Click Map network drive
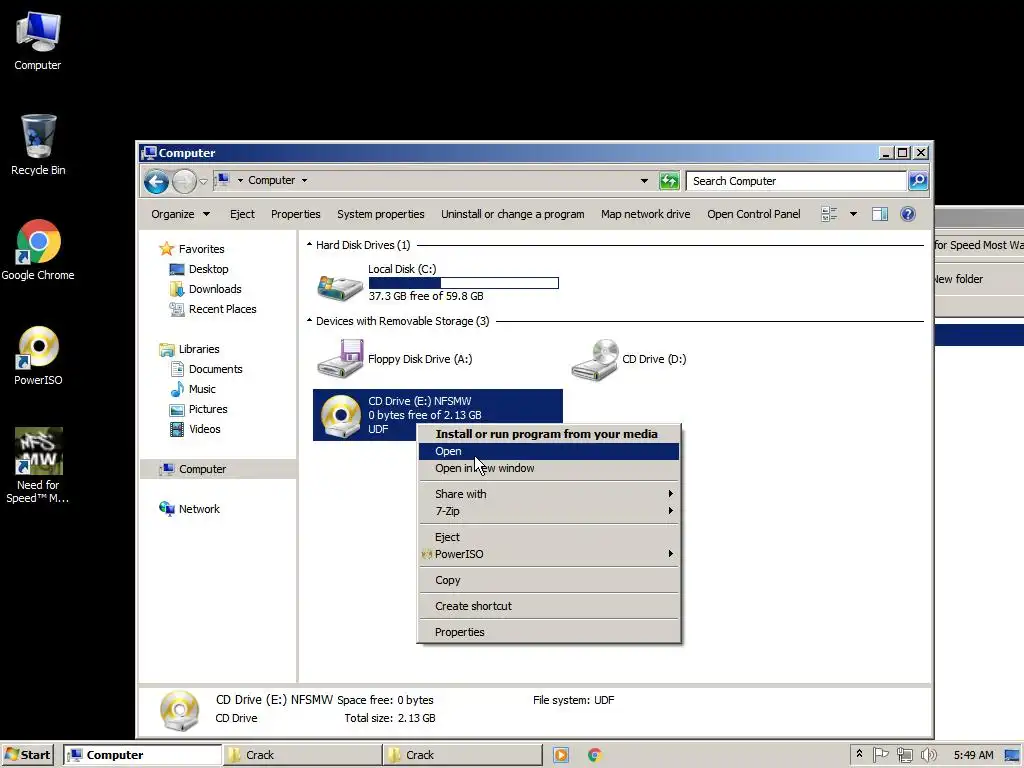This screenshot has width=1024, height=768. pyautogui.click(x=645, y=214)
